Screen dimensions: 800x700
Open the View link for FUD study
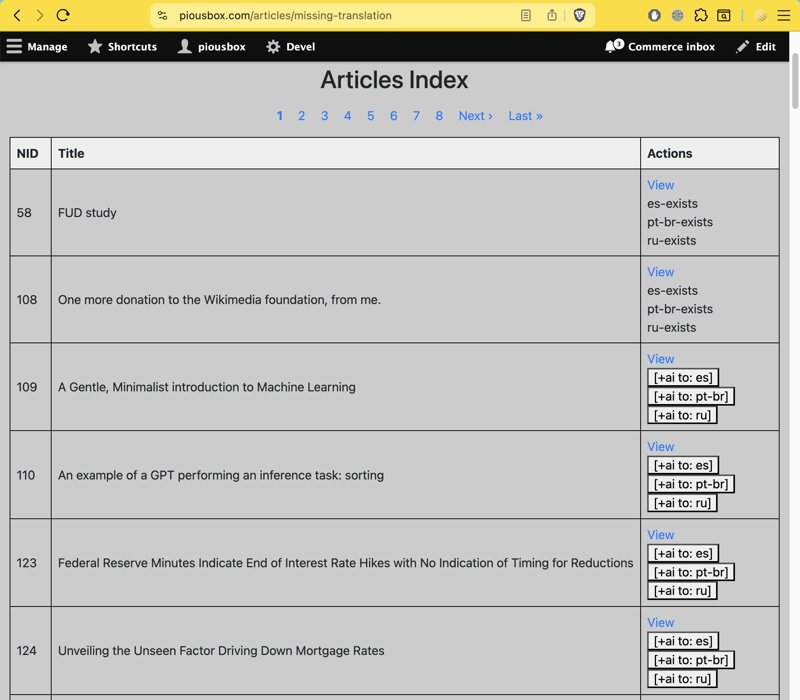[660, 185]
